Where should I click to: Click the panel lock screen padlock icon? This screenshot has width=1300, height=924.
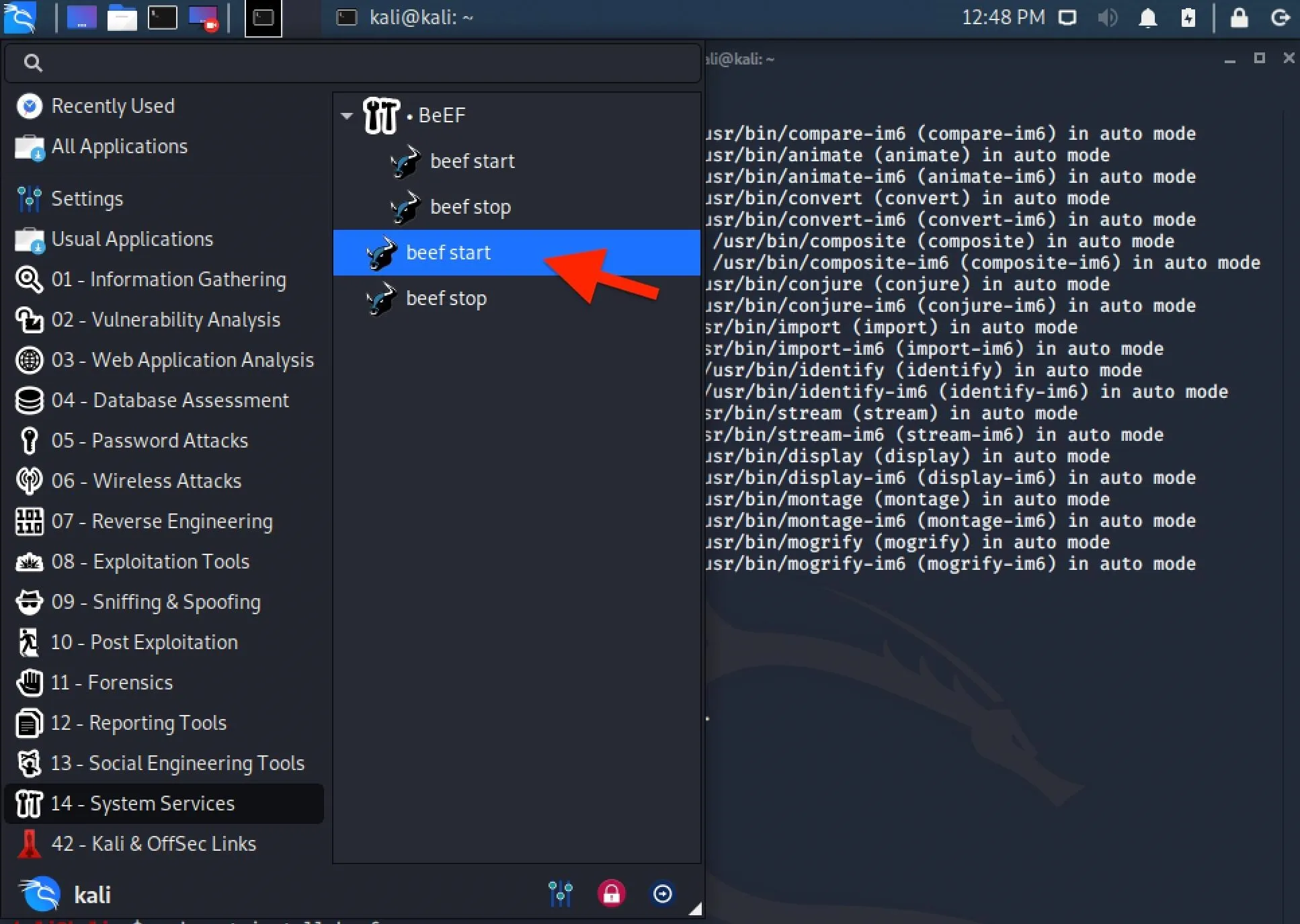pyautogui.click(x=1240, y=17)
